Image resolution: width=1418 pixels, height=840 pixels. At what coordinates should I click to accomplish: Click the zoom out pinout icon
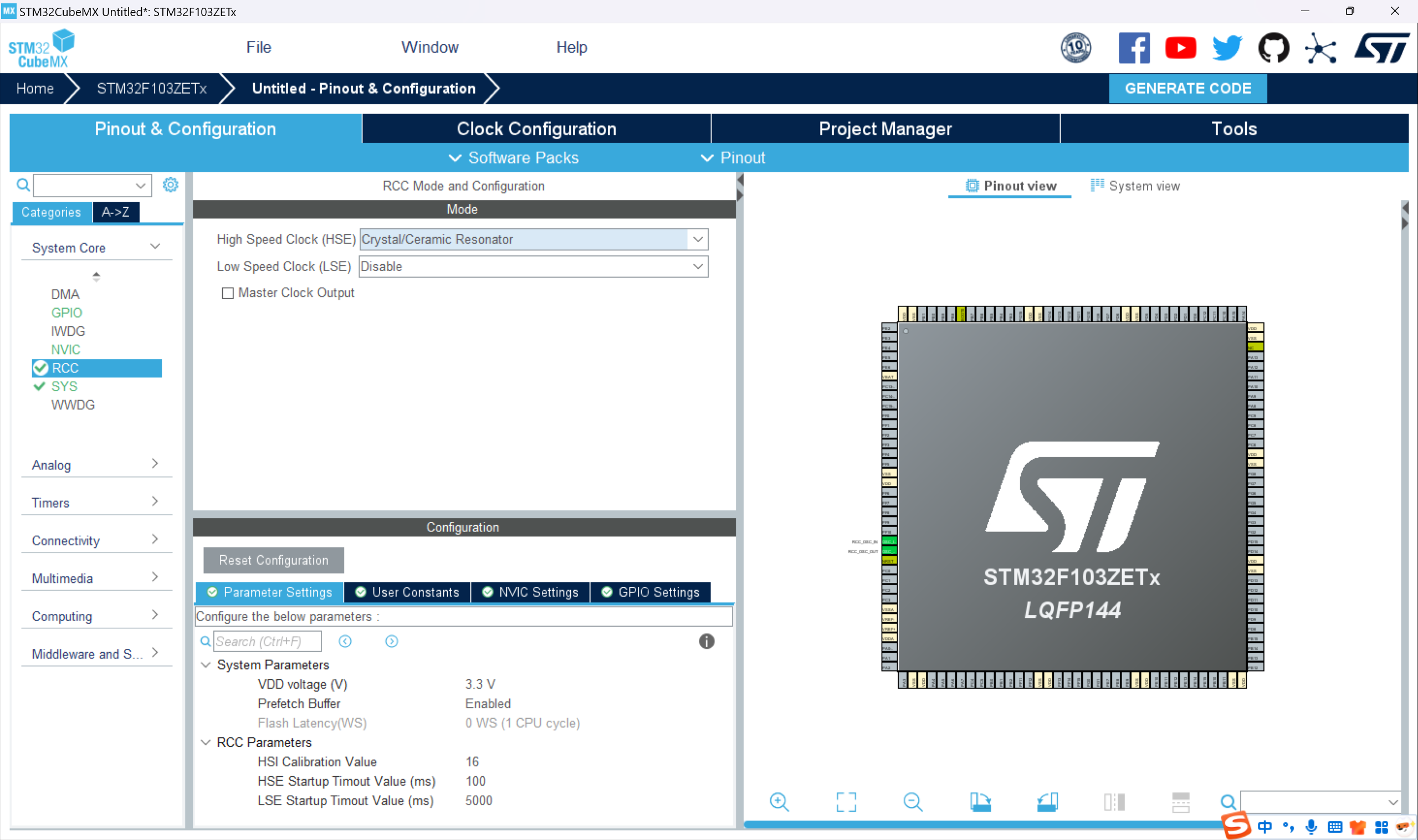pyautogui.click(x=913, y=802)
